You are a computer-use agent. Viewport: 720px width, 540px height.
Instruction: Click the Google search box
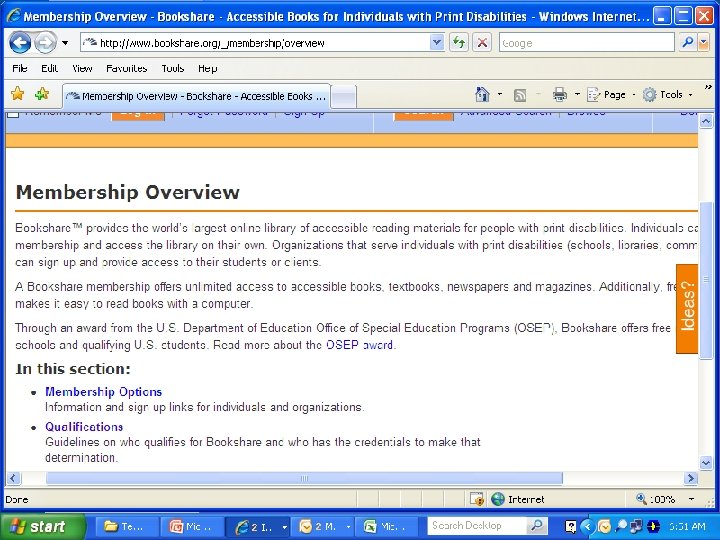point(586,43)
